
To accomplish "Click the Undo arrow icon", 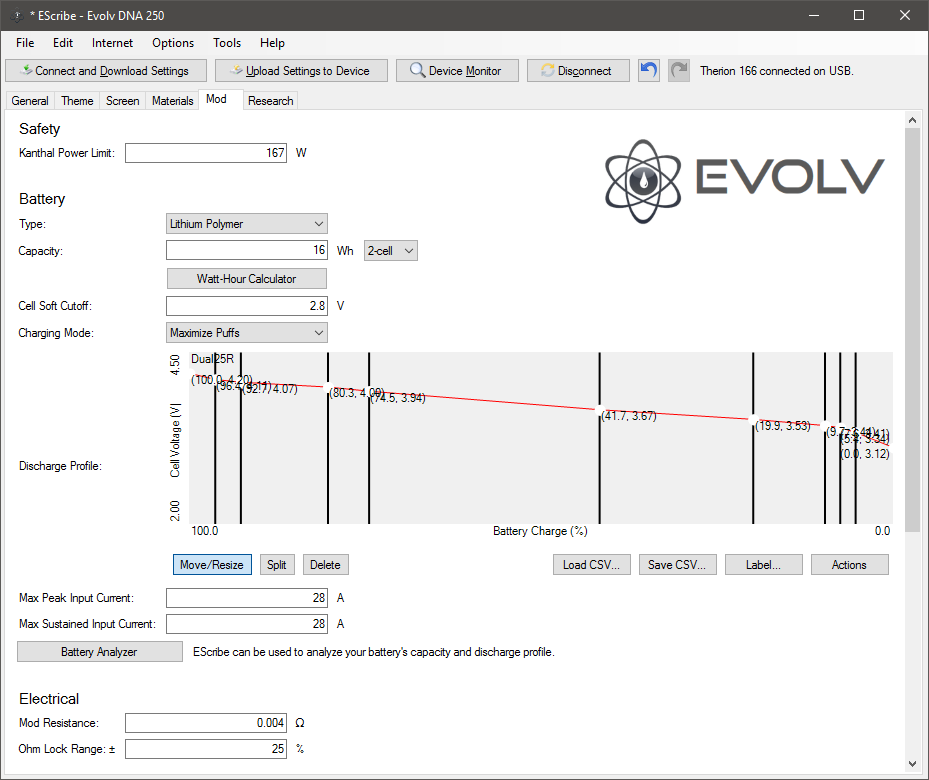I will coord(649,71).
